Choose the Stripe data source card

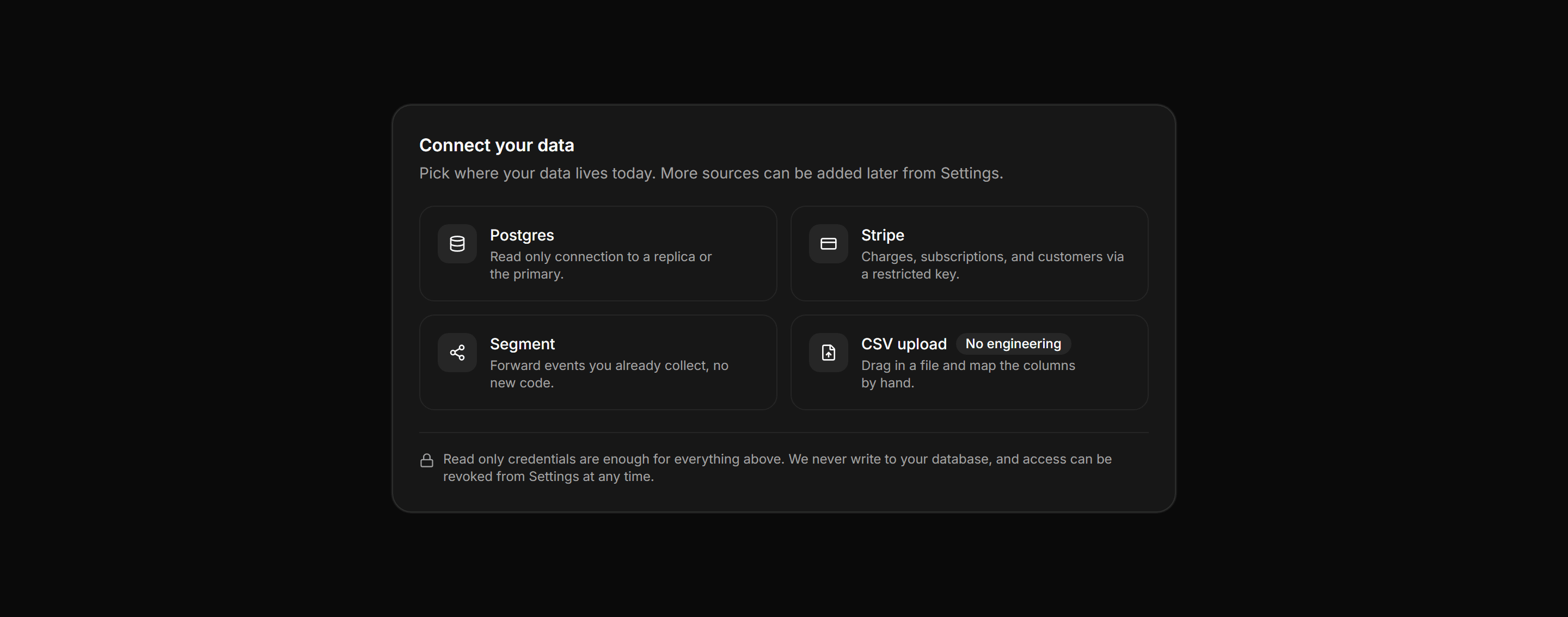(x=969, y=253)
